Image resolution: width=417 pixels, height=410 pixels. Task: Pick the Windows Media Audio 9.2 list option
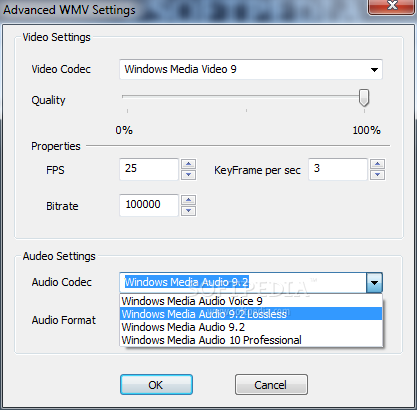[x=251, y=327]
